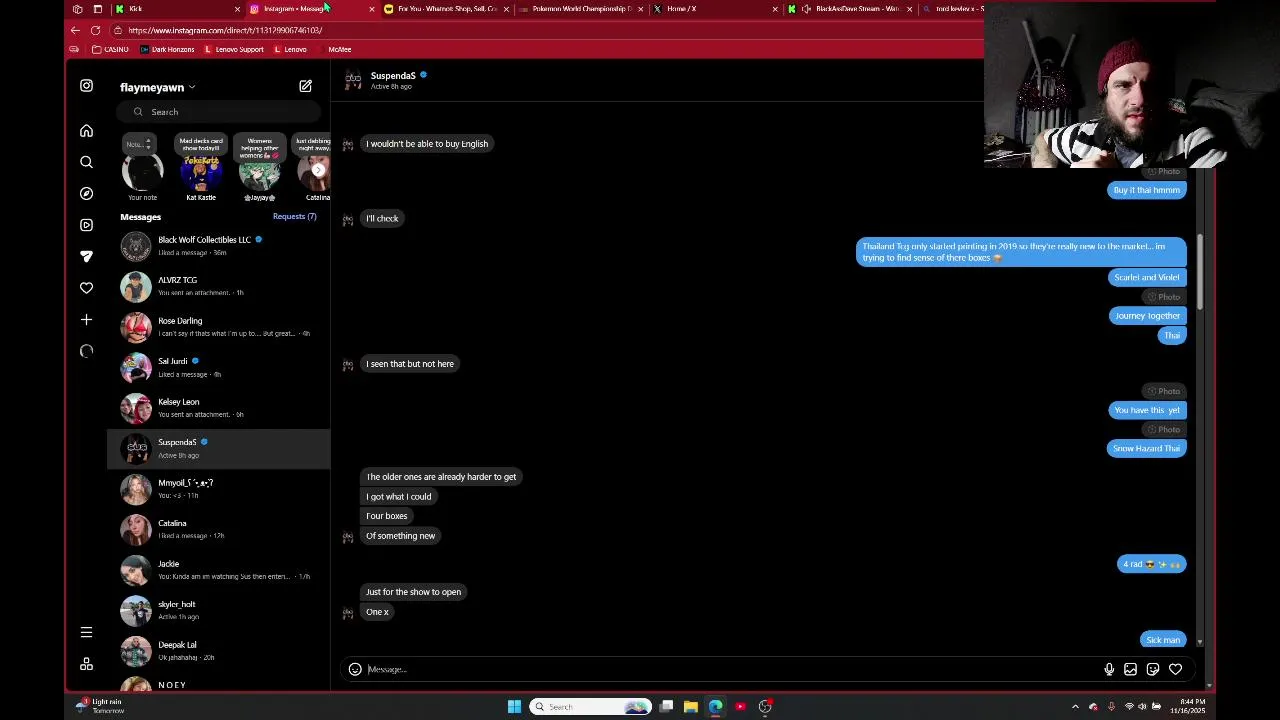The width and height of the screenshot is (1280, 720).
Task: Open Messages paper-plane icon in sidebar
Action: pyautogui.click(x=86, y=256)
